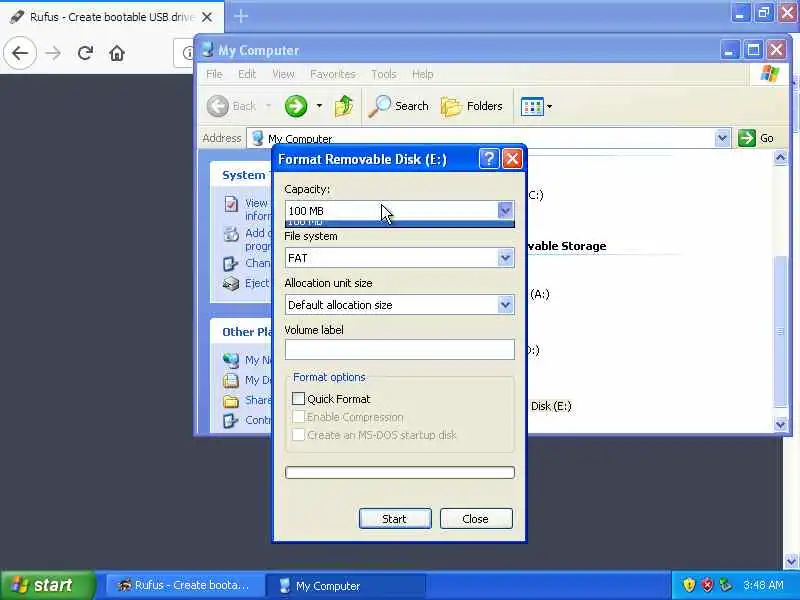Open the Views icon menu

click(x=532, y=107)
